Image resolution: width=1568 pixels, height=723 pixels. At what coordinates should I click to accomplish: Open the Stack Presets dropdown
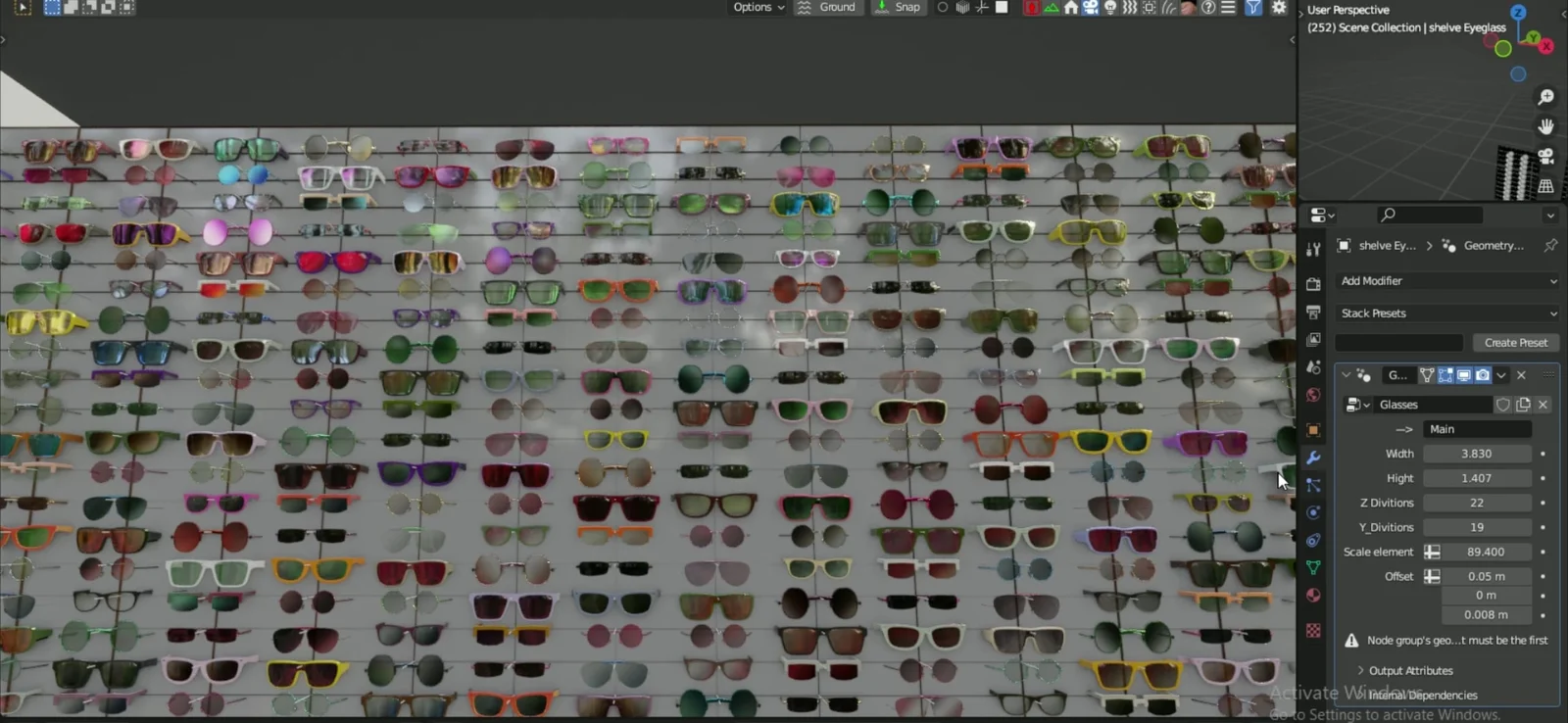1447,313
